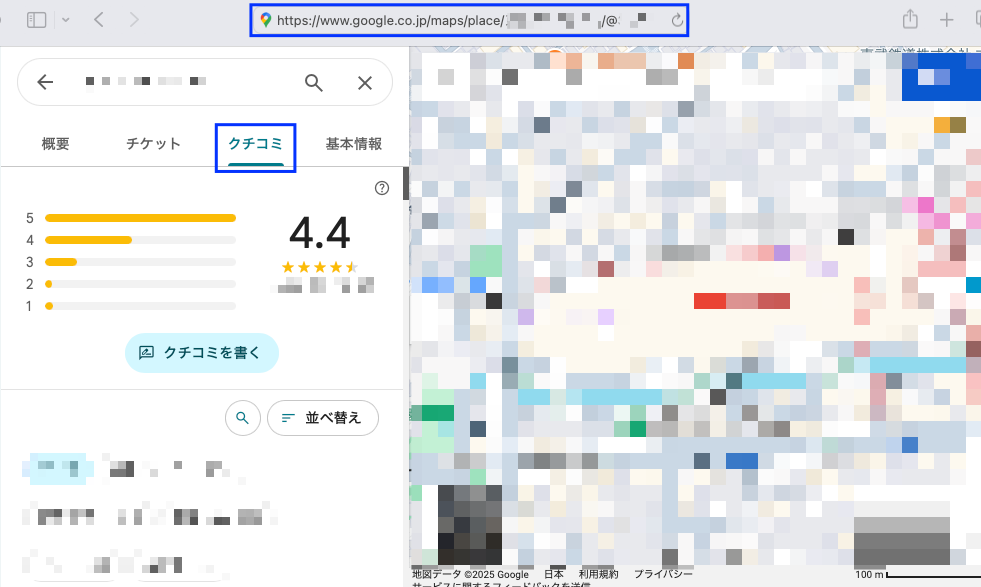Reload the page from the address bar
981x587 pixels.
coord(677,20)
